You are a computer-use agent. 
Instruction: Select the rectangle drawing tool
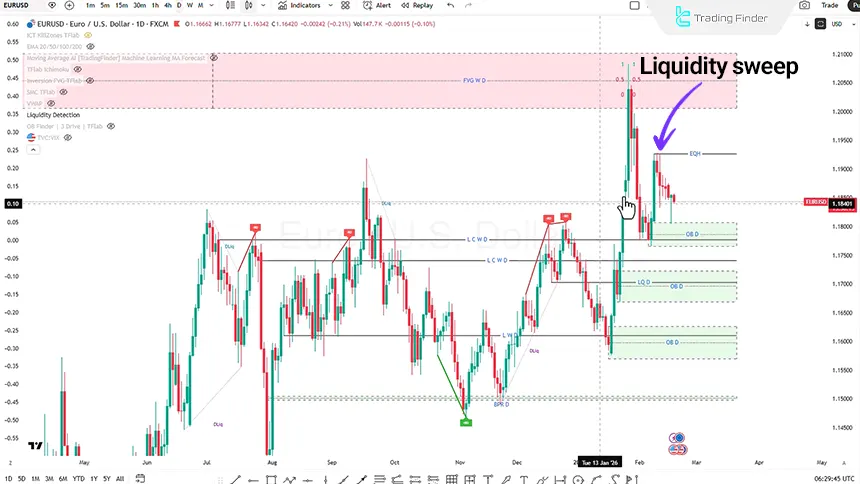[x=271, y=480]
